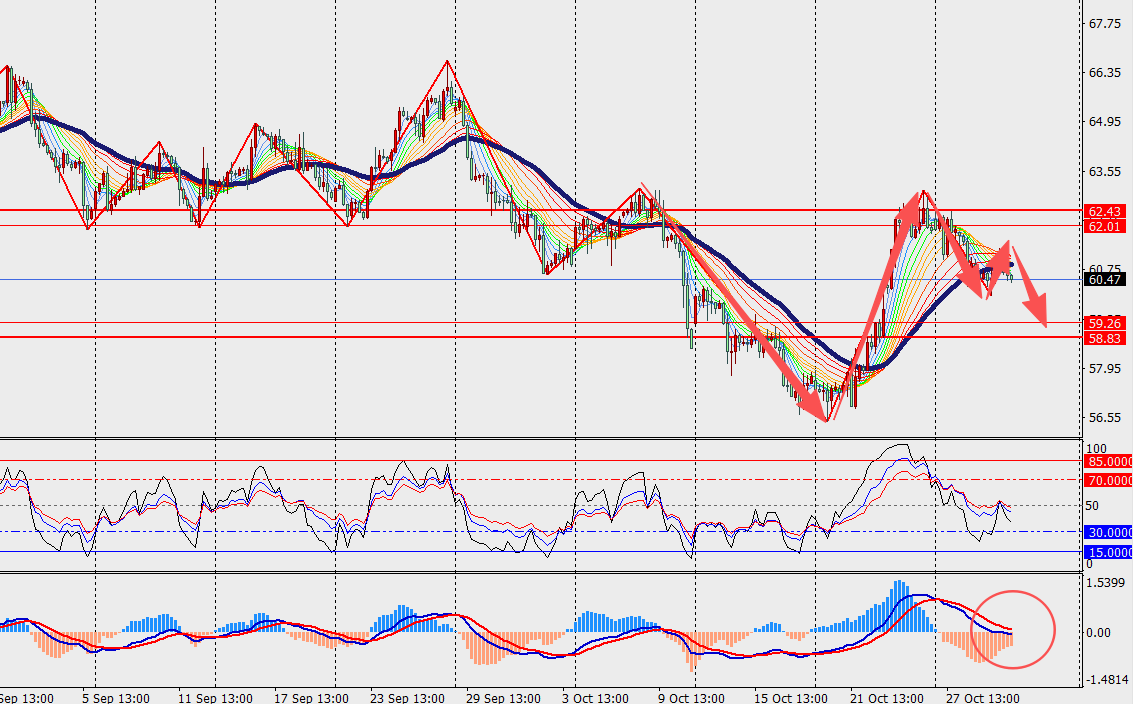This screenshot has width=1134, height=704.
Task: Click the red circle on the MACD panel
Action: 1013,629
